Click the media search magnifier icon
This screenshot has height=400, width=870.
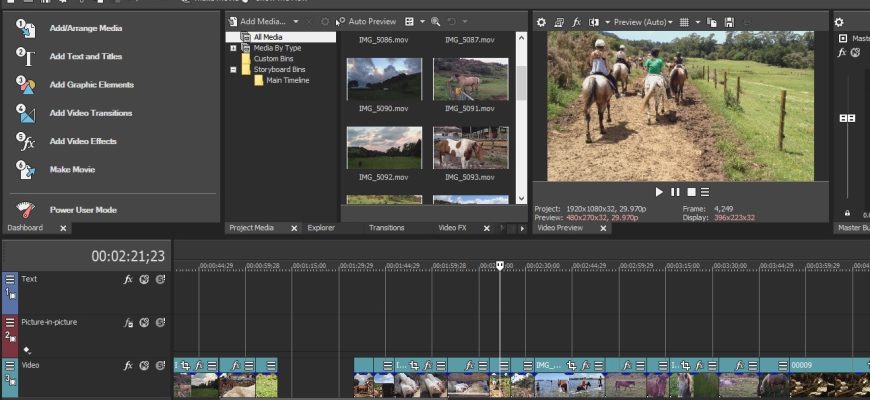coord(436,22)
